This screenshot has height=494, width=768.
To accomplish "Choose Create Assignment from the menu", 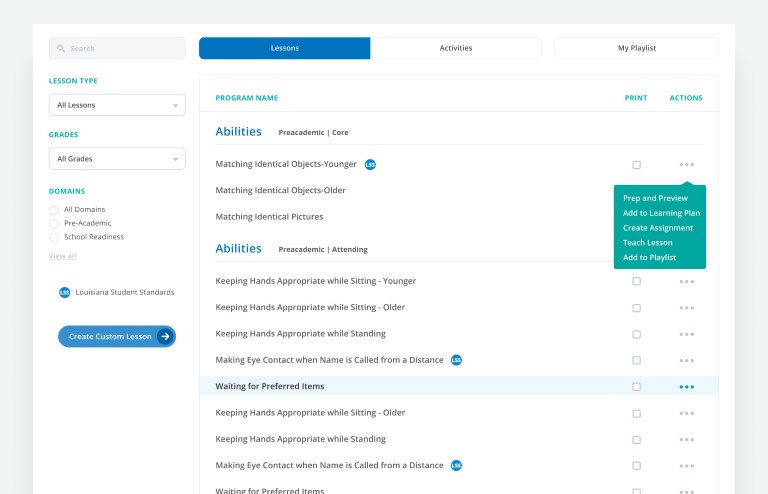I will pyautogui.click(x=658, y=228).
